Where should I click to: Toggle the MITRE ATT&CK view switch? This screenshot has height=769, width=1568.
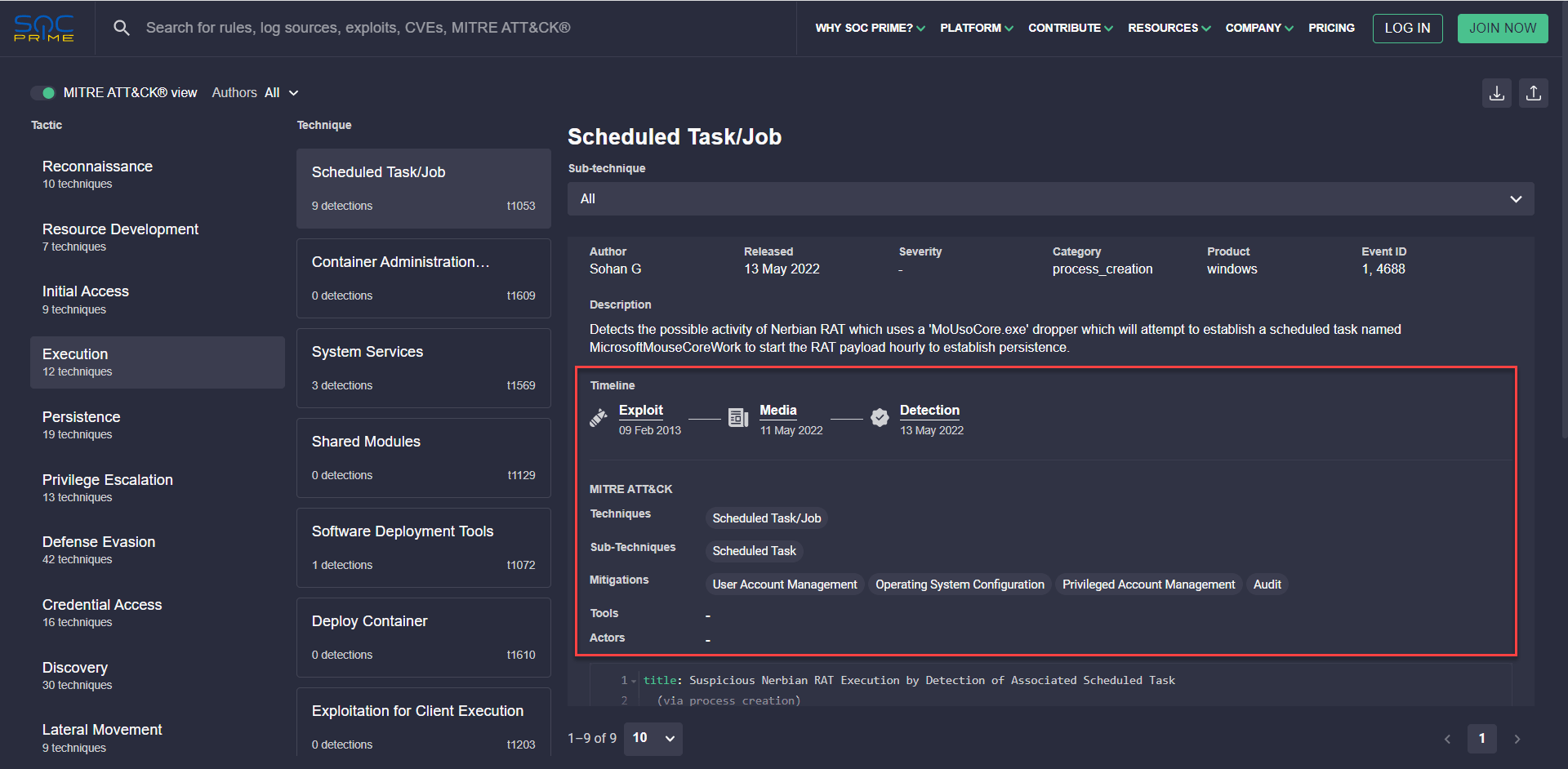point(42,93)
